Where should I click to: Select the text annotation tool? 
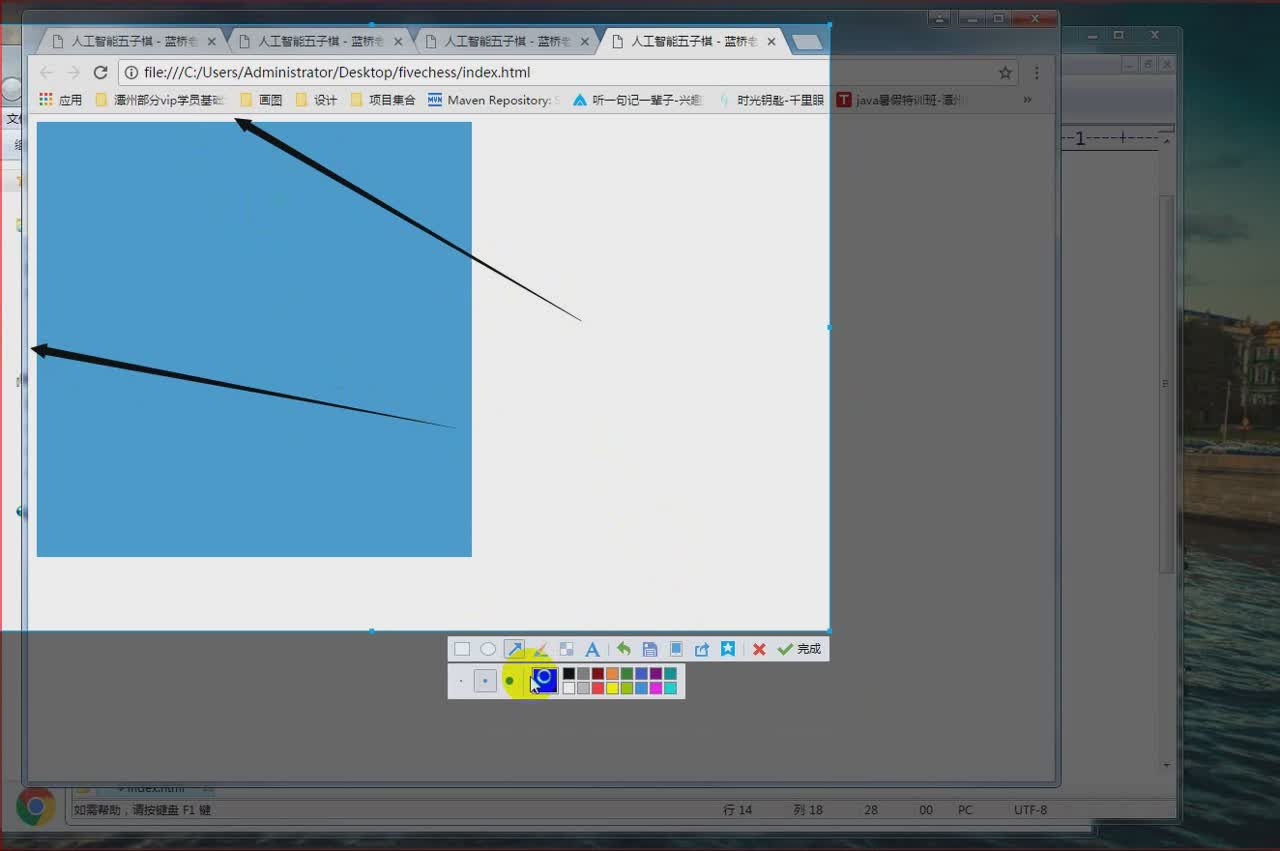[592, 649]
